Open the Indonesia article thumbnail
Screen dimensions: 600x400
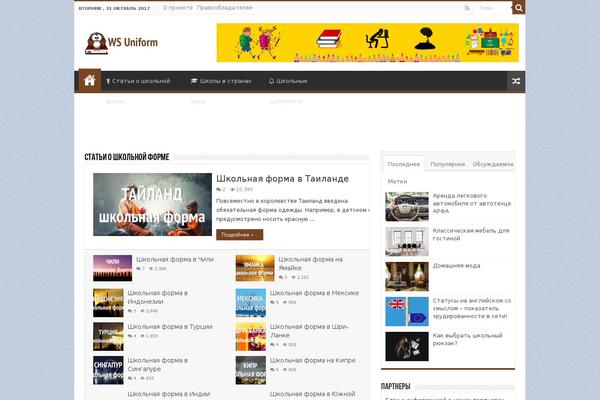[108, 303]
